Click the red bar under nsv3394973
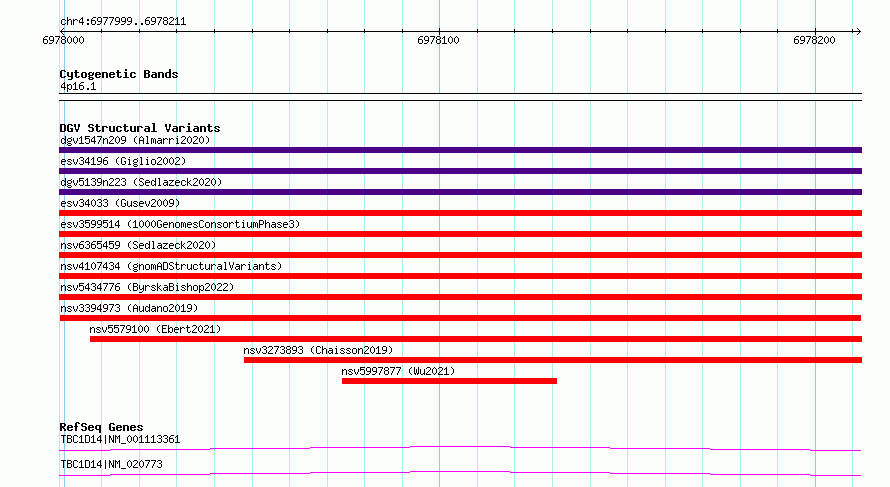This screenshot has height=487, width=890. click(460, 318)
